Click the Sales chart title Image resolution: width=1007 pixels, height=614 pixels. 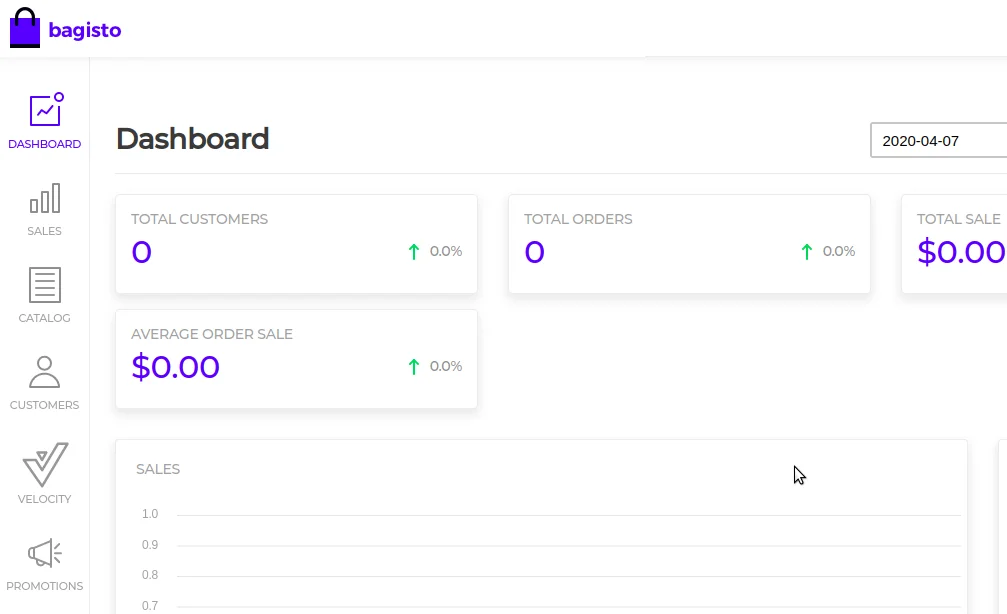pyautogui.click(x=158, y=469)
